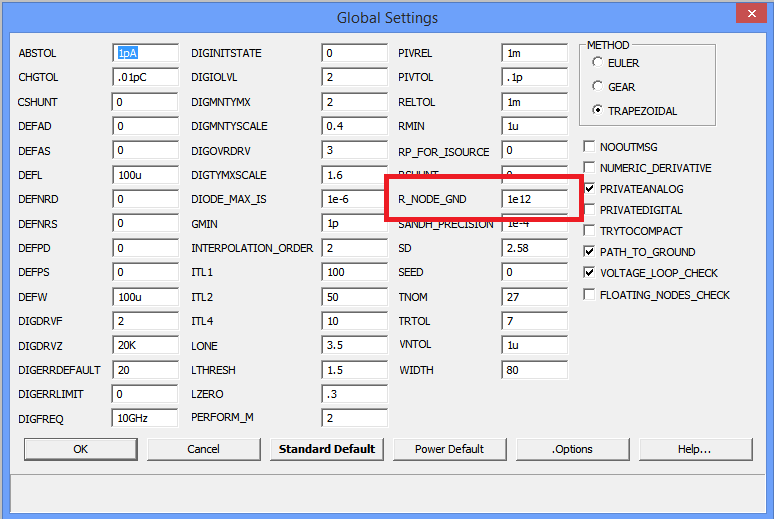Disable the PATH_TO_GROUND checkbox
The image size is (774, 519).
click(590, 252)
